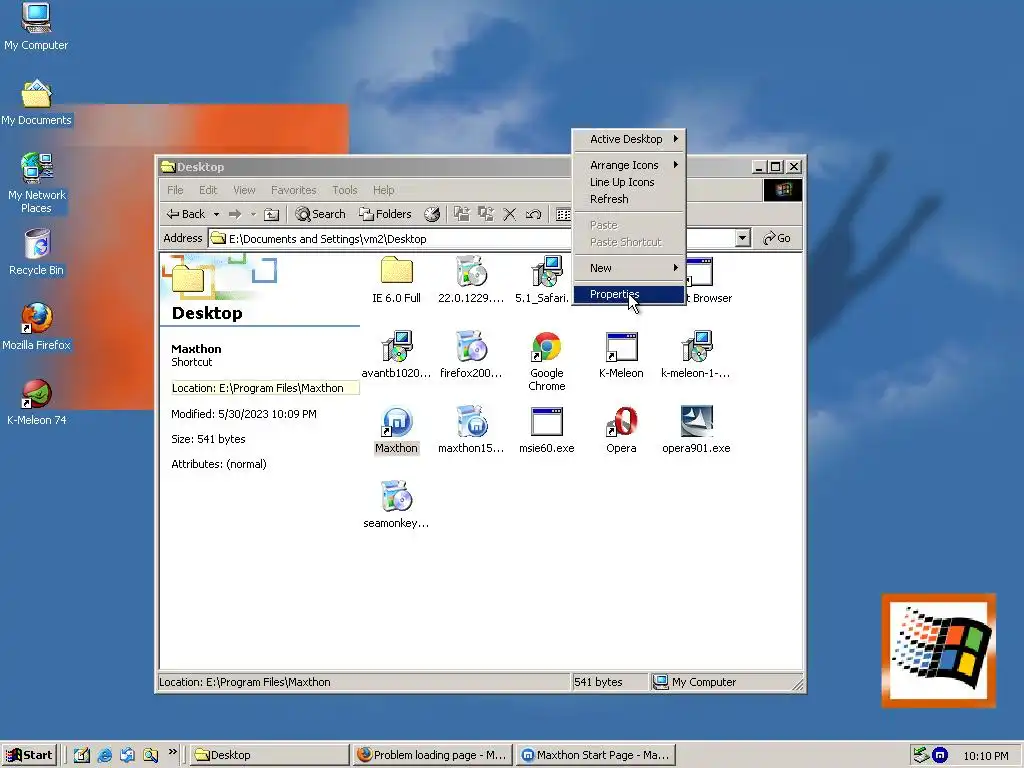The image size is (1024, 768).
Task: Expand the quick launch overflow chevron
Action: [x=173, y=752]
